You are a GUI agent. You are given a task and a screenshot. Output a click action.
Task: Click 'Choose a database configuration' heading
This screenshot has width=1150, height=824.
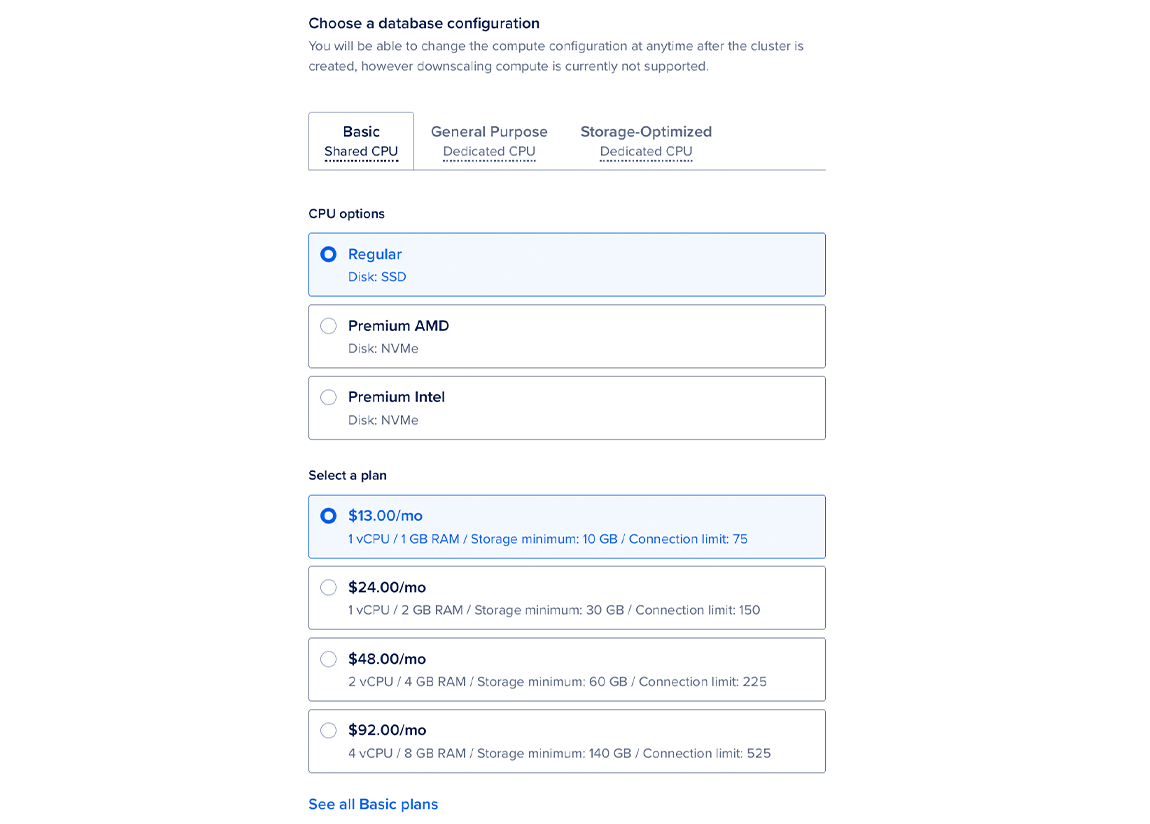(x=424, y=23)
